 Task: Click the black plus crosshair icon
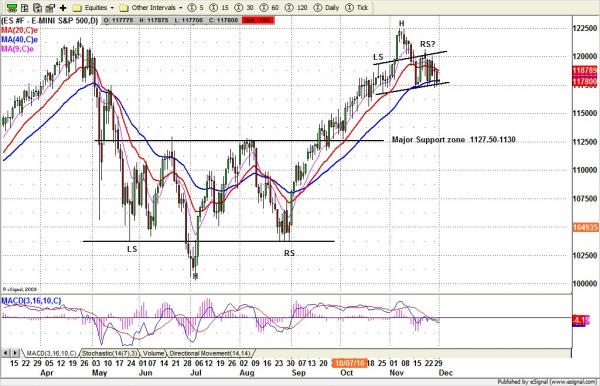[x=63, y=8]
